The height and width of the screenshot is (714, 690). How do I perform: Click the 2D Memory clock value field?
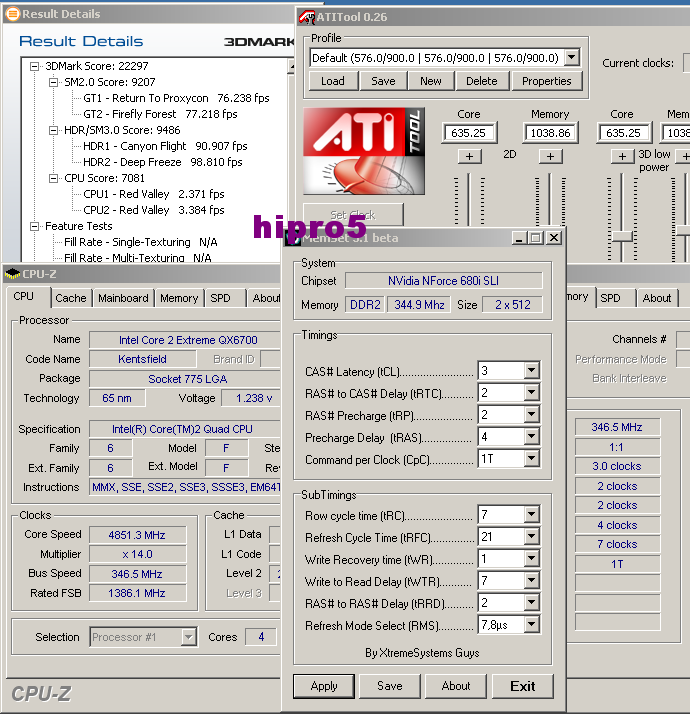pos(550,133)
